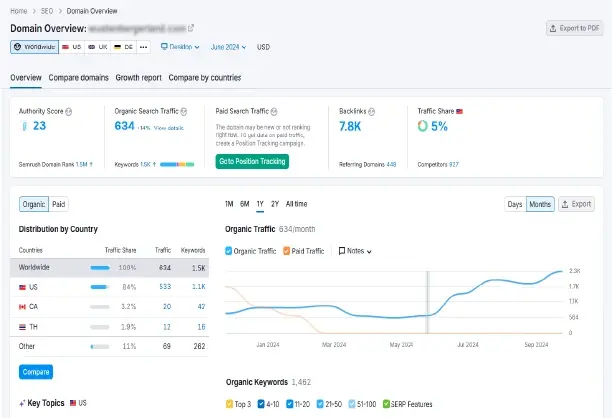
Task: Click the Thailand flag icon in TH row
Action: pos(23,327)
